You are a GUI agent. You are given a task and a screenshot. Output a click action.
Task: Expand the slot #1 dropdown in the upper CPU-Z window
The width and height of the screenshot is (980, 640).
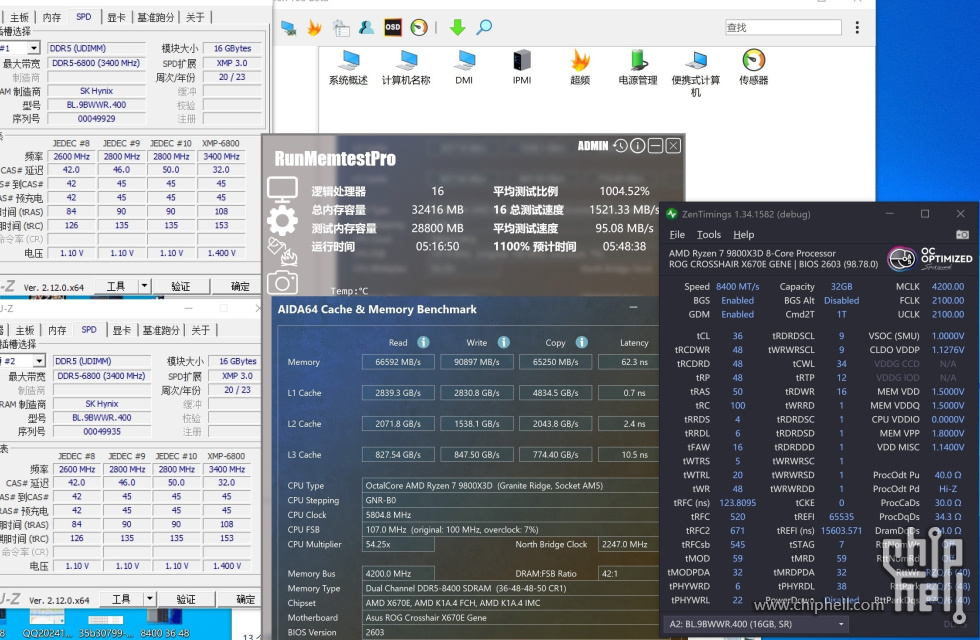click(34, 48)
